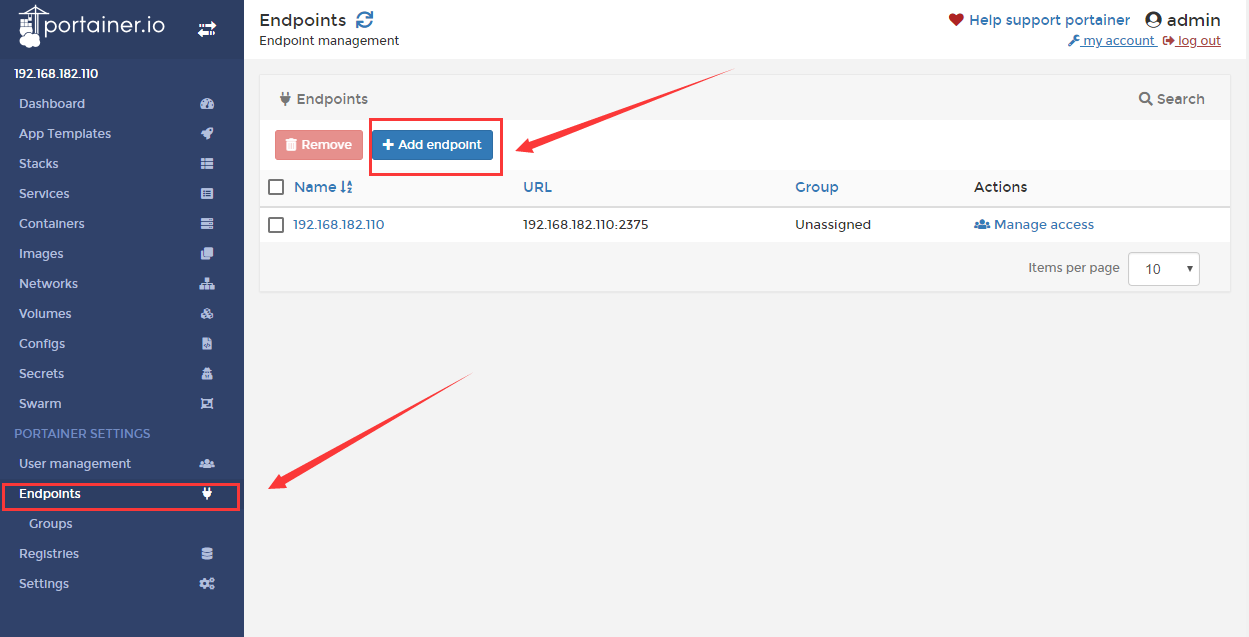Click the log out link

pos(1192,41)
